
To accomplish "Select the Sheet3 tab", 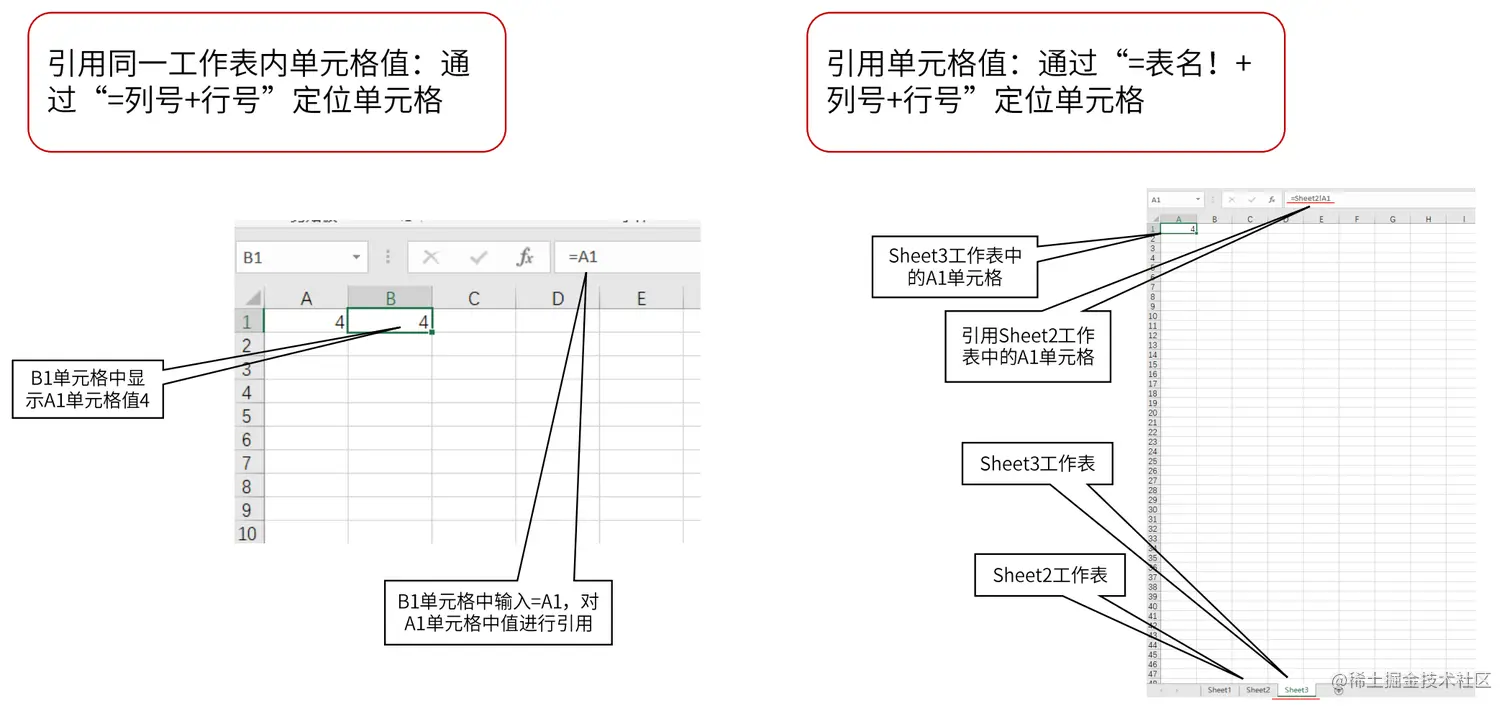I will pos(1296,689).
